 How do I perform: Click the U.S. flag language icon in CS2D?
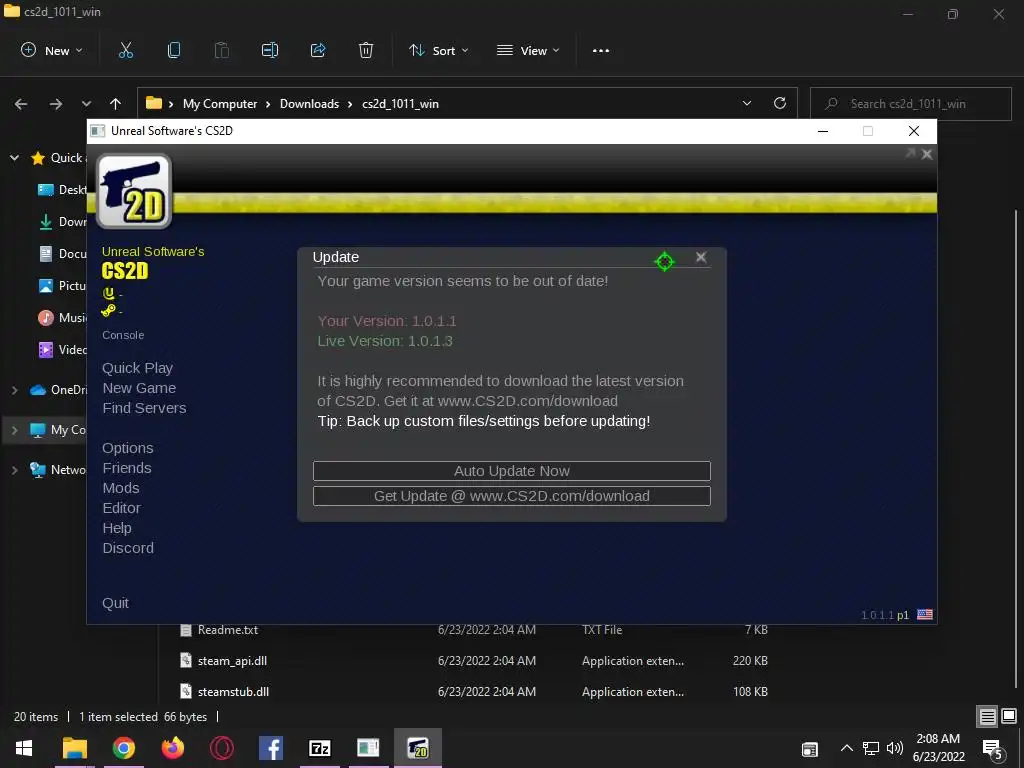coord(925,615)
